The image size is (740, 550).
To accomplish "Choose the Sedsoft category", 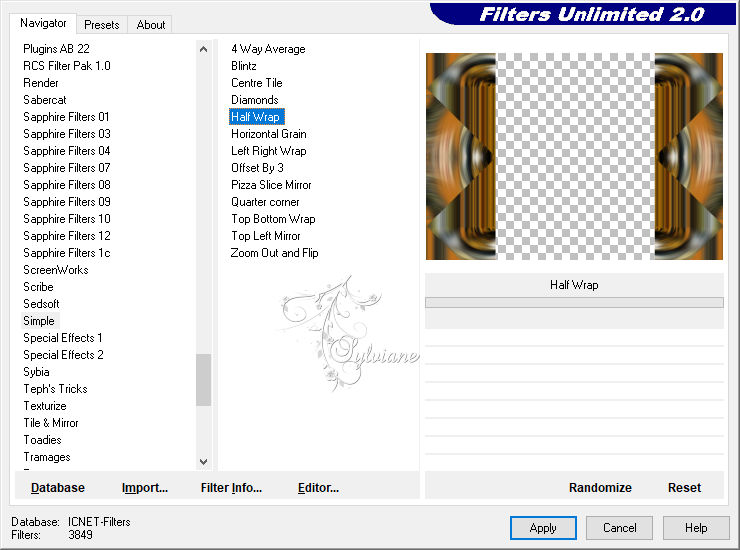I will pos(41,304).
